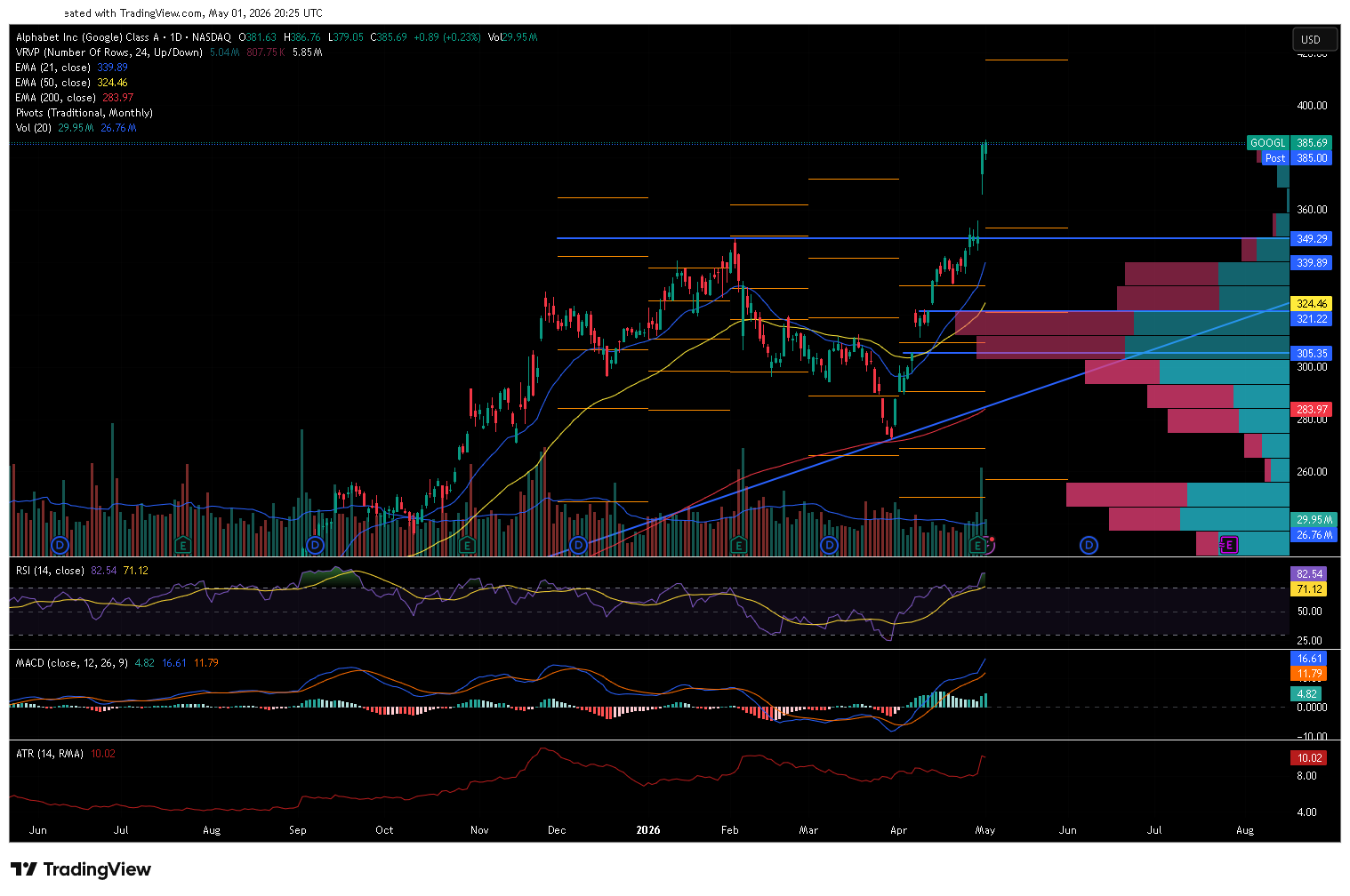Image resolution: width=1350 pixels, height=896 pixels.
Task: Click the 400.00 price axis tick
Action: 1312,106
